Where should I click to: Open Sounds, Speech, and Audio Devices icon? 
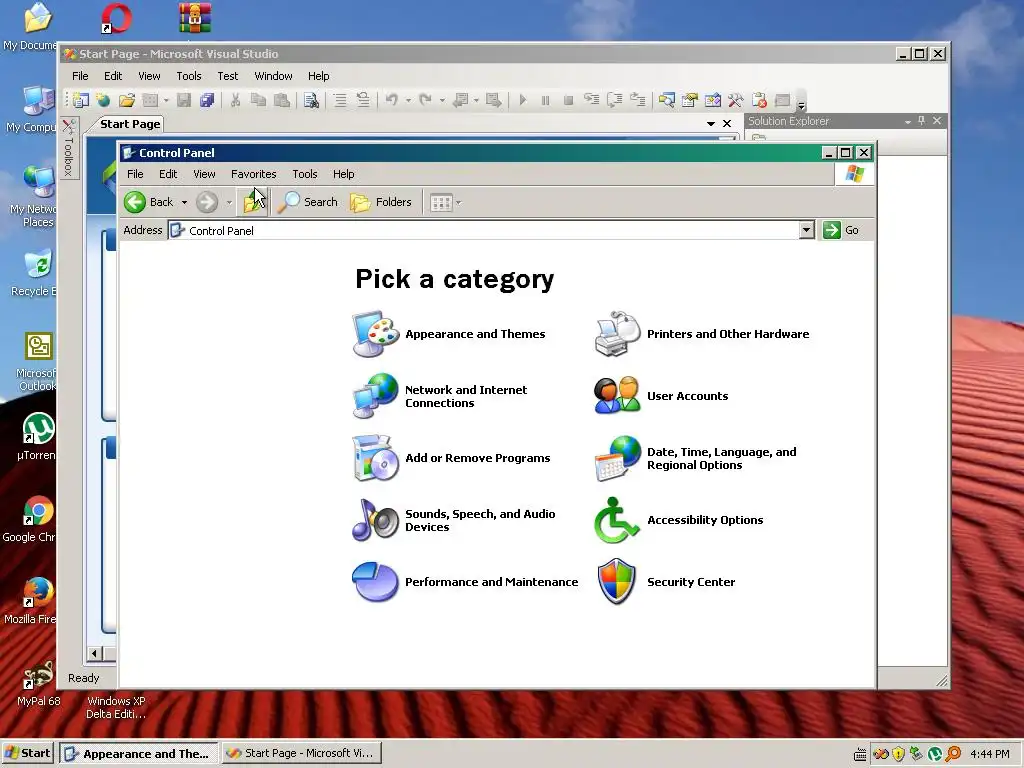375,520
